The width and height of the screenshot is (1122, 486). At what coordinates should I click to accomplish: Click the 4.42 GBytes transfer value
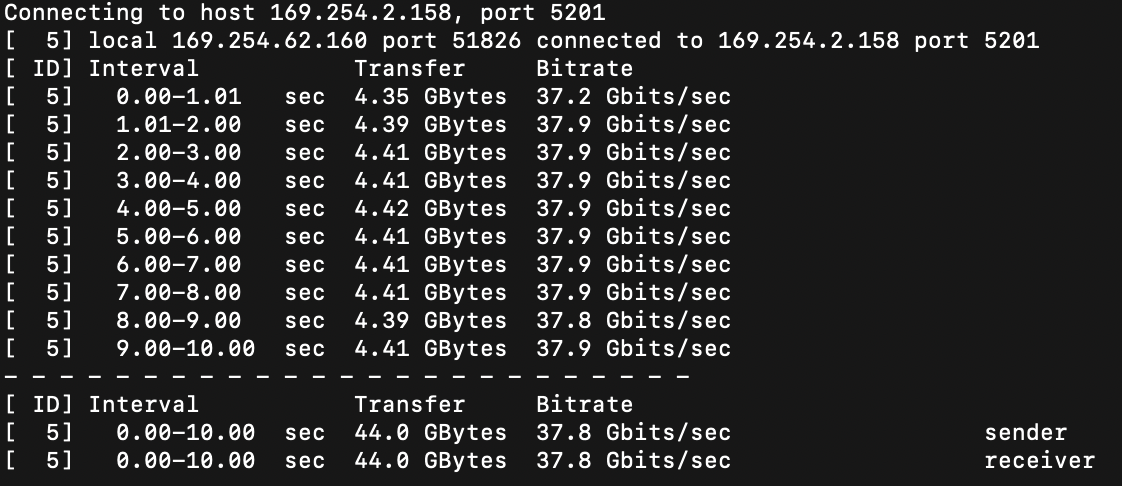[x=430, y=209]
